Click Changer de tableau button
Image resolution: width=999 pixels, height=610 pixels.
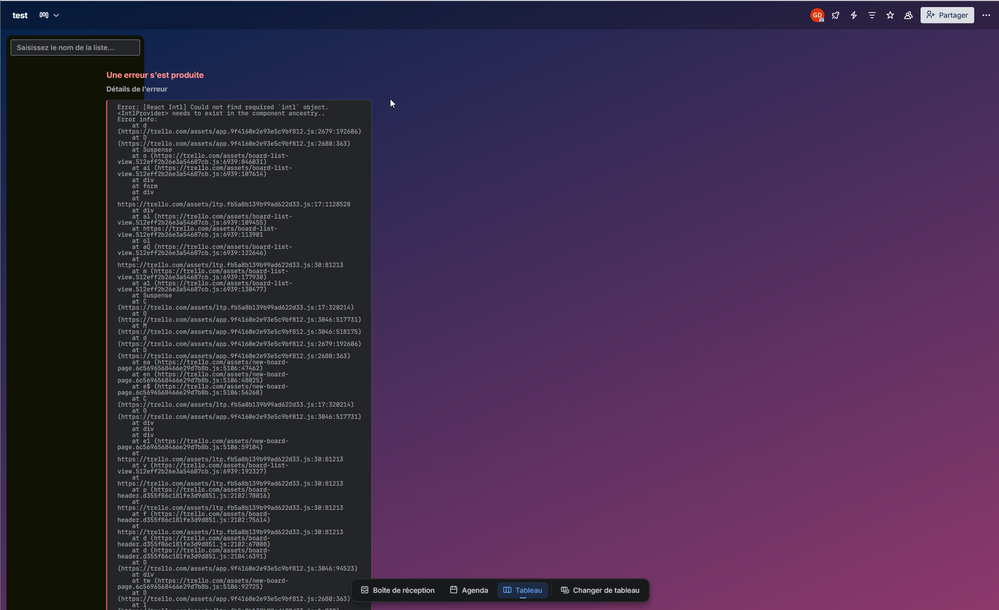(x=600, y=590)
